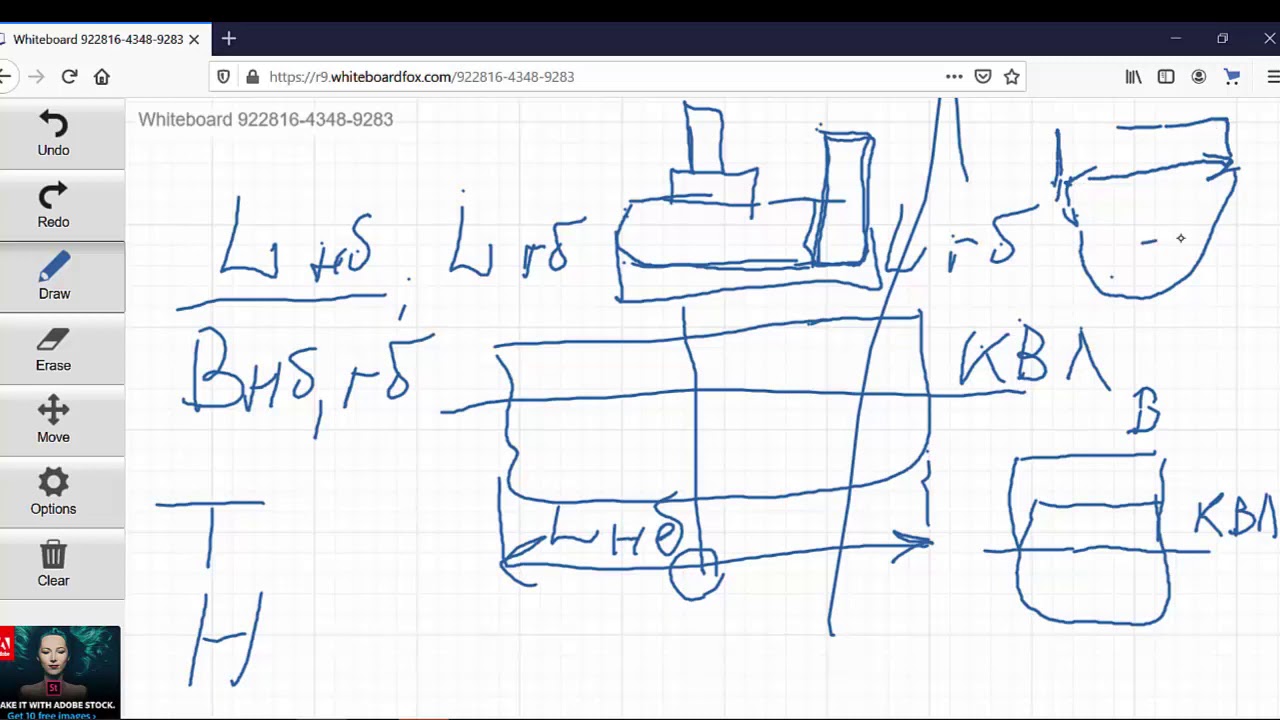This screenshot has width=1280, height=720.
Task: Reload the page in browser
Action: pyautogui.click(x=69, y=76)
